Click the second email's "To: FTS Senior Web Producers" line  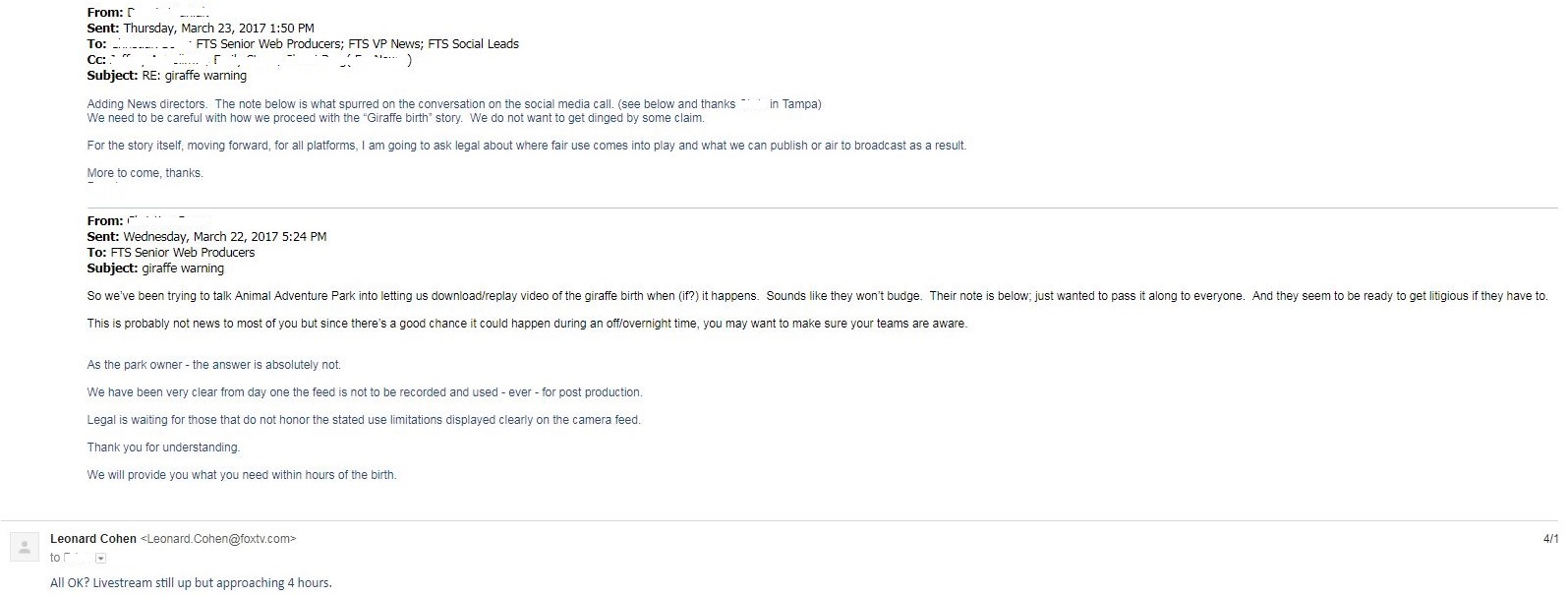click(170, 253)
